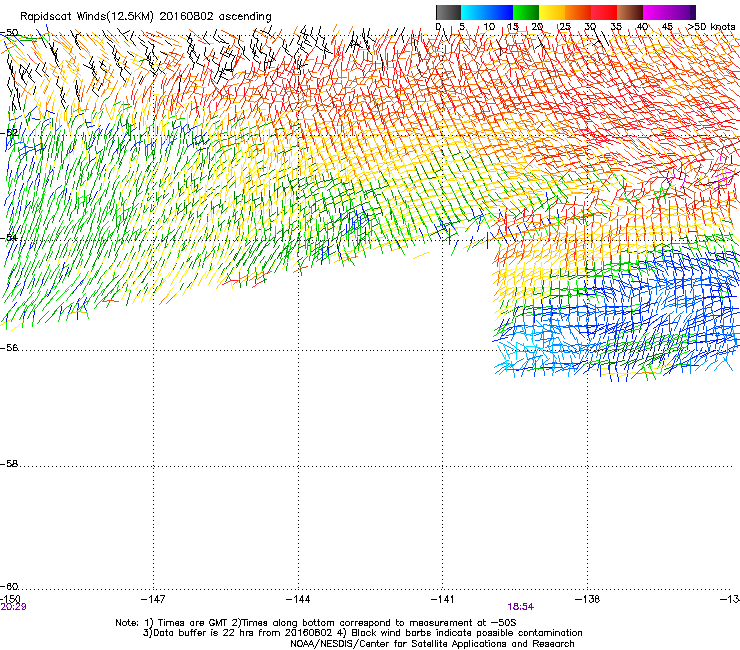This screenshot has height=650, width=740.
Task: Click the orange 25-30 knots legend segment
Action: point(578,12)
